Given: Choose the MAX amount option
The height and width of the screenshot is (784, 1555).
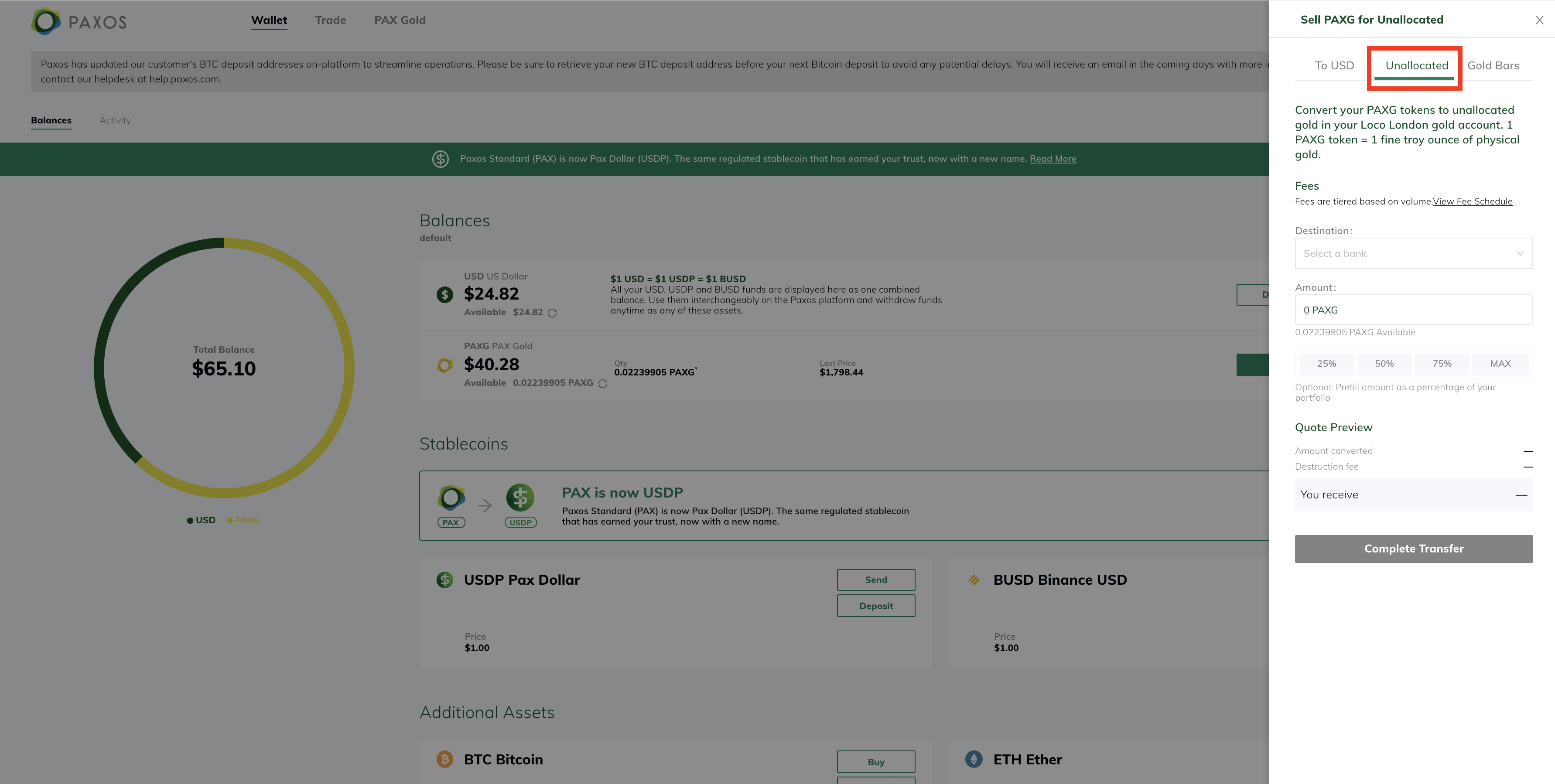Looking at the screenshot, I should click(1500, 364).
